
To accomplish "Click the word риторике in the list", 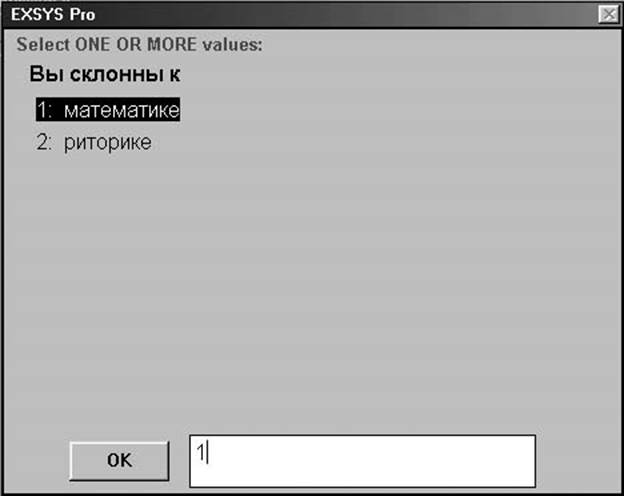I will click(x=108, y=143).
